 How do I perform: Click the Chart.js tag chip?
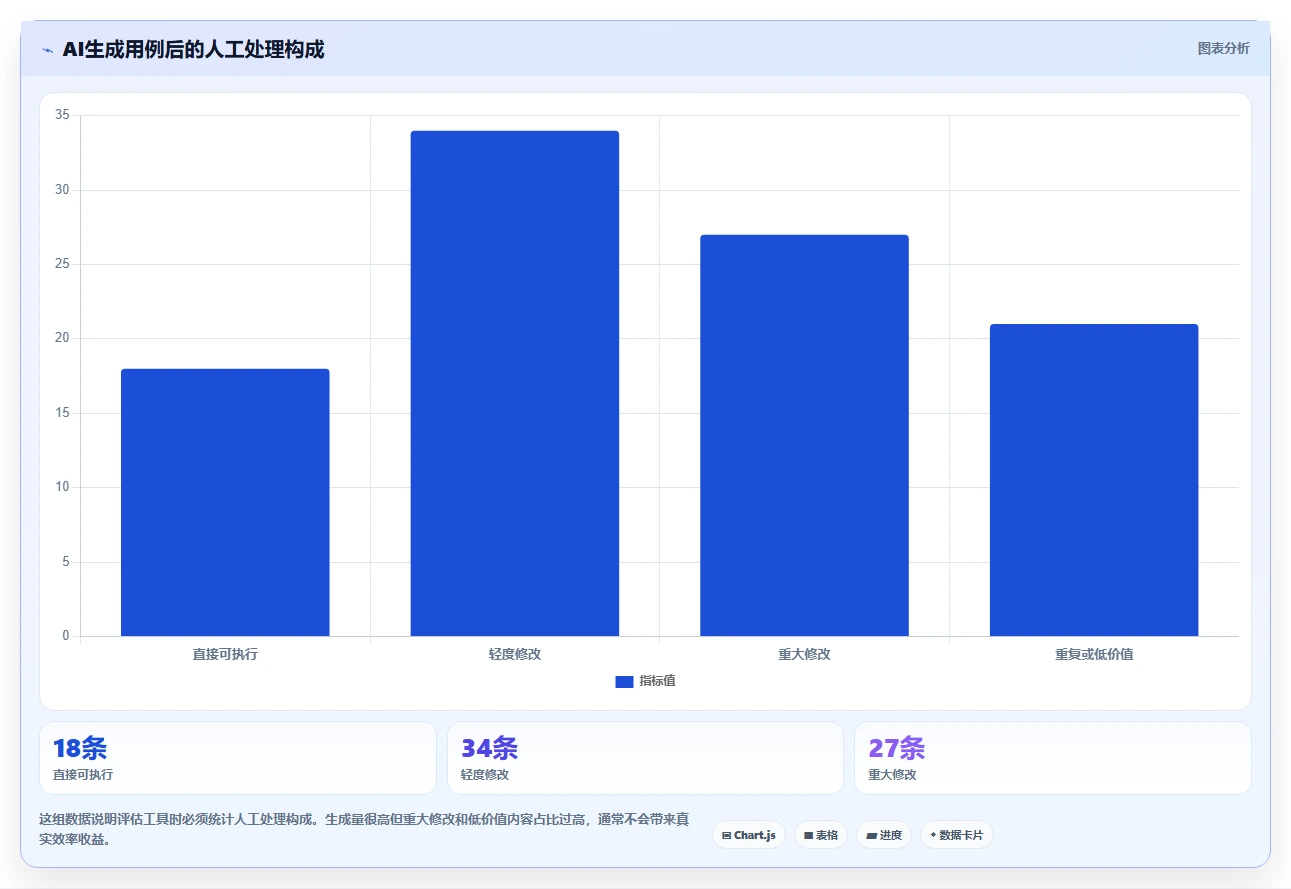tap(749, 835)
